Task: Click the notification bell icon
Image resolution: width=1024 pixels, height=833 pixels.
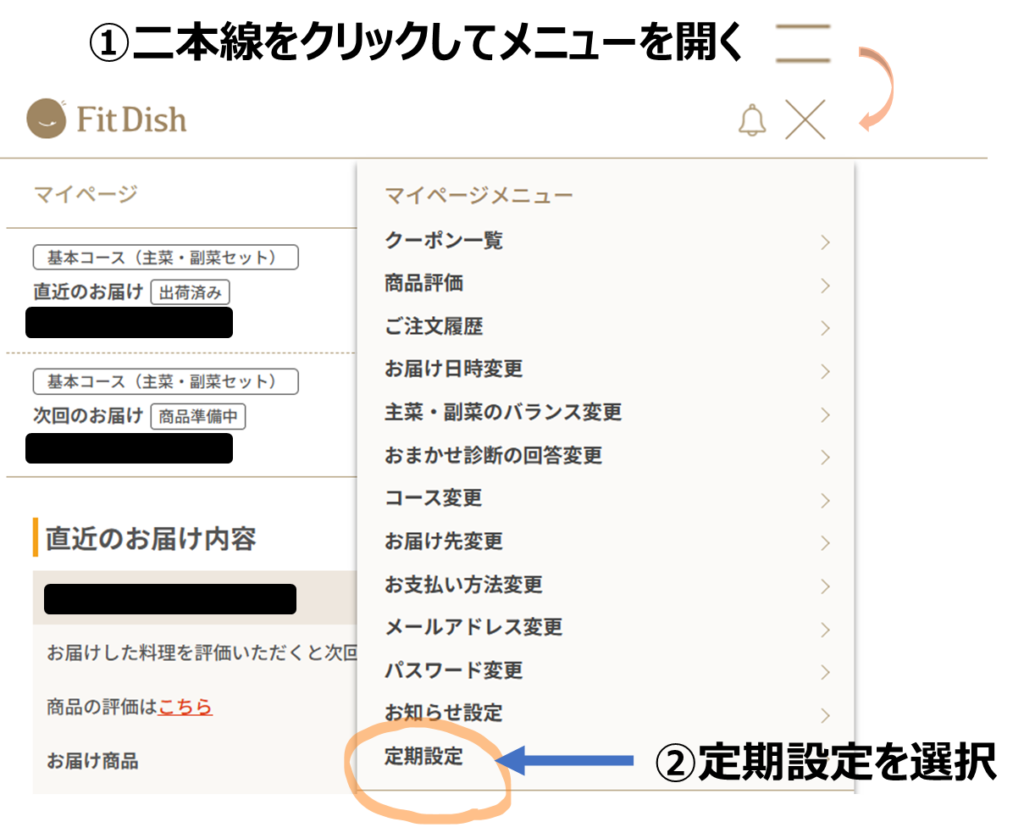Action: point(751,120)
